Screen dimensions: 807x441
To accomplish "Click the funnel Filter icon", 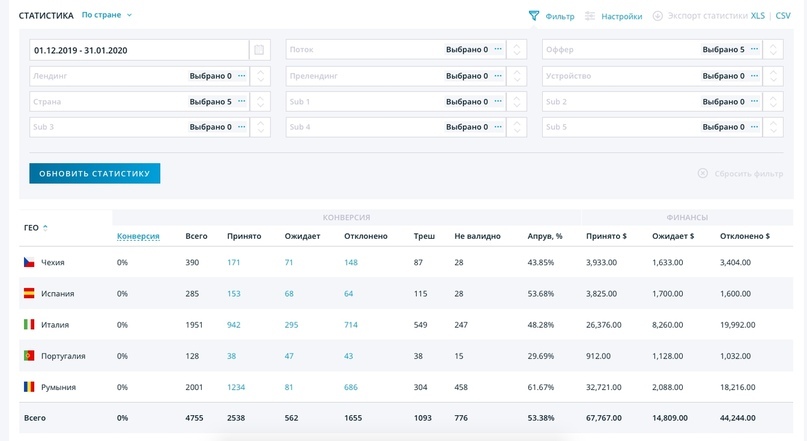I will point(534,16).
